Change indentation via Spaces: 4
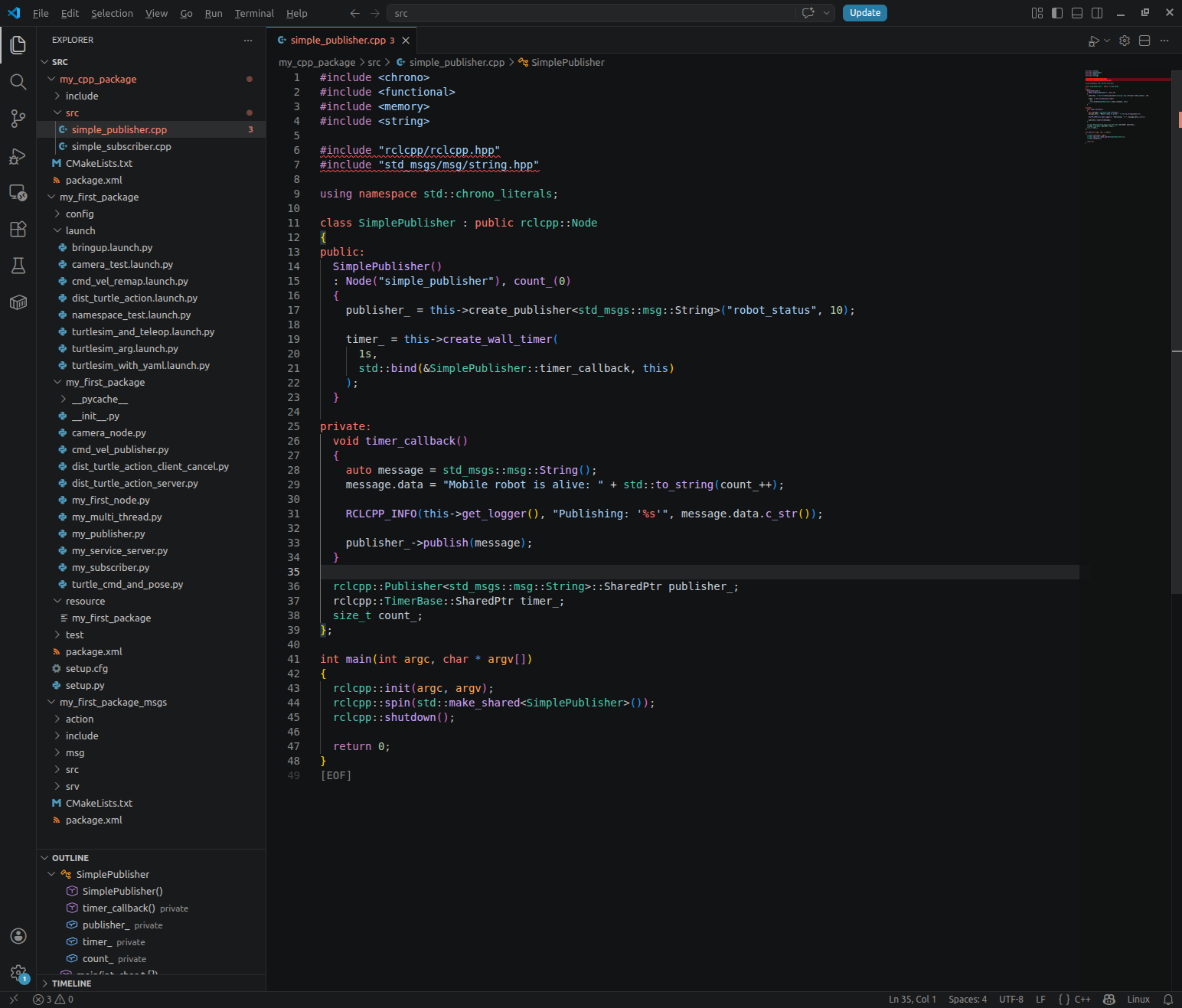This screenshot has height=1008, width=1182. point(968,1000)
